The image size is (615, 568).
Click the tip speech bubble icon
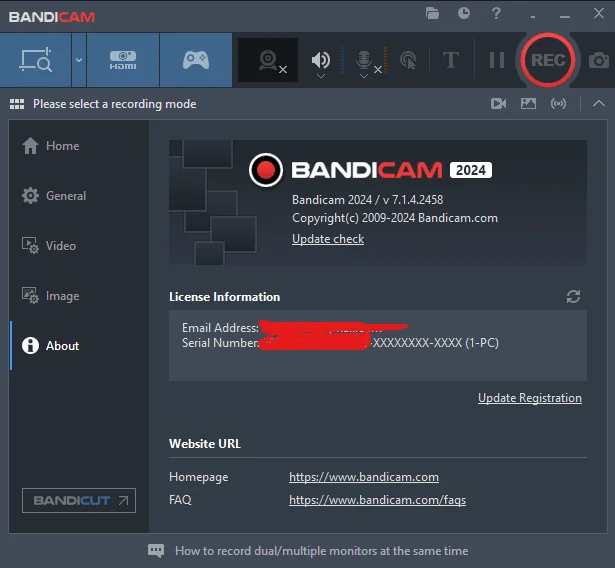point(156,551)
